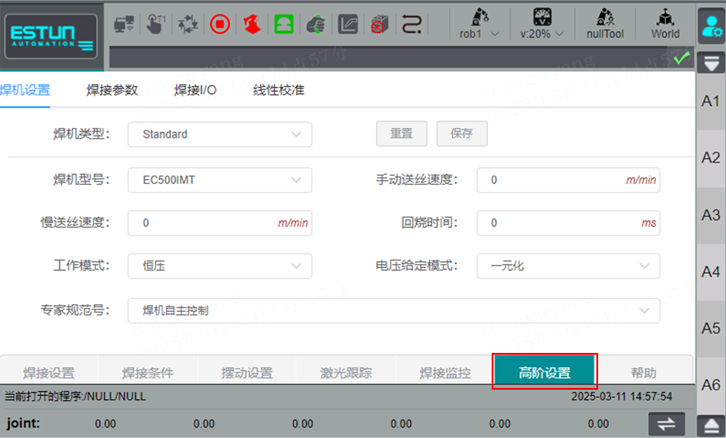The image size is (726, 438).
Task: Click the 保存 button
Action: coord(462,133)
